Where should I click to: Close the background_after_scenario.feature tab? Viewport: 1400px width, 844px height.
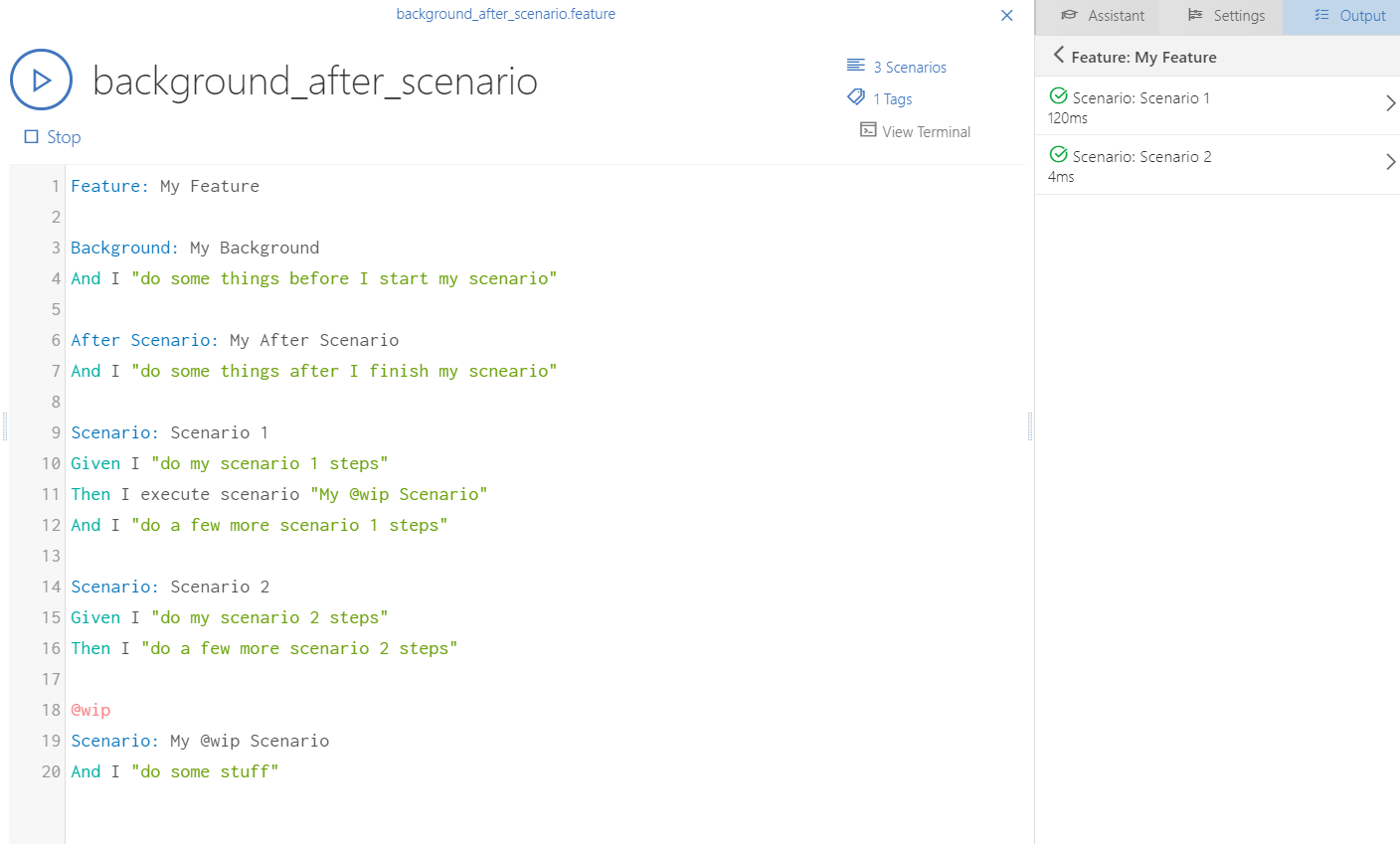1007,15
